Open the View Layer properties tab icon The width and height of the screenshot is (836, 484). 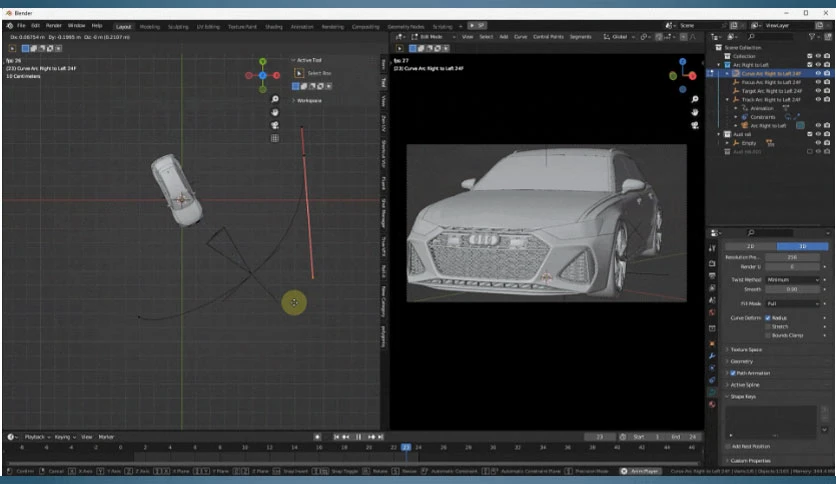click(x=712, y=288)
